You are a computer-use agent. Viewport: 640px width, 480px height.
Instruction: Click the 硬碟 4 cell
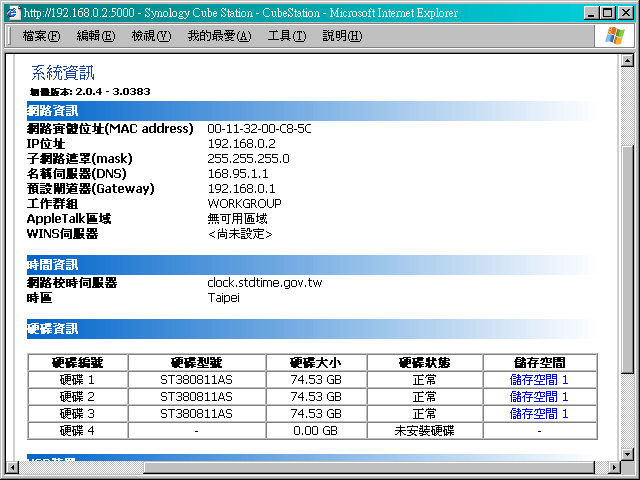78,431
